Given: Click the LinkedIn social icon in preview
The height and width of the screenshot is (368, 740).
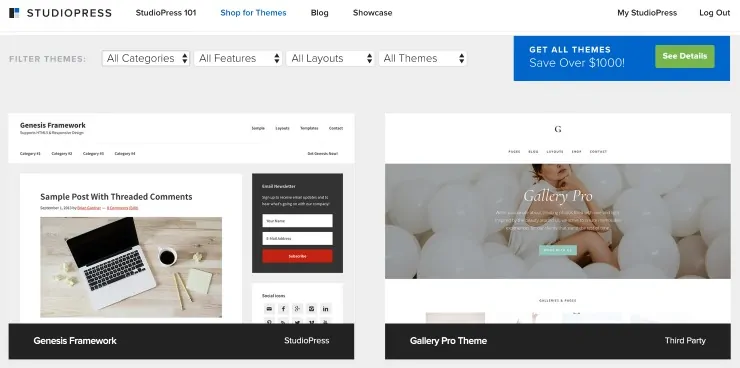Looking at the screenshot, I should tap(326, 309).
